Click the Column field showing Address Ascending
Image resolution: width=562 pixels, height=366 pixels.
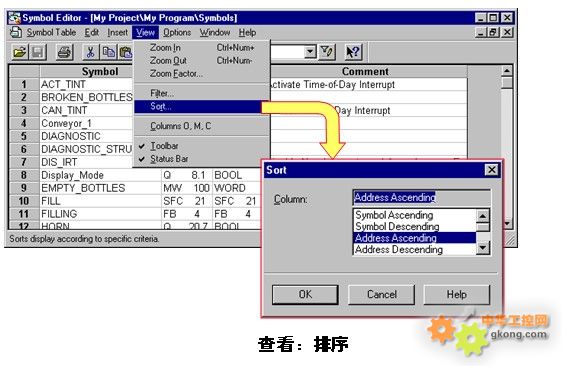422,198
